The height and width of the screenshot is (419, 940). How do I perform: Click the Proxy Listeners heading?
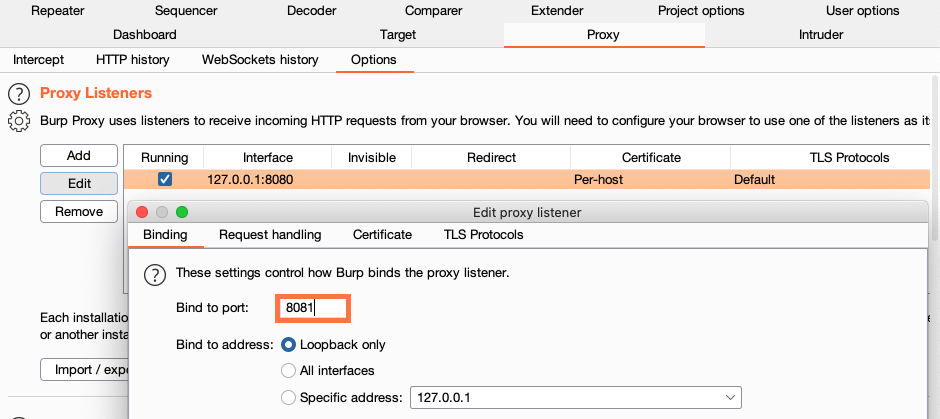coord(96,93)
